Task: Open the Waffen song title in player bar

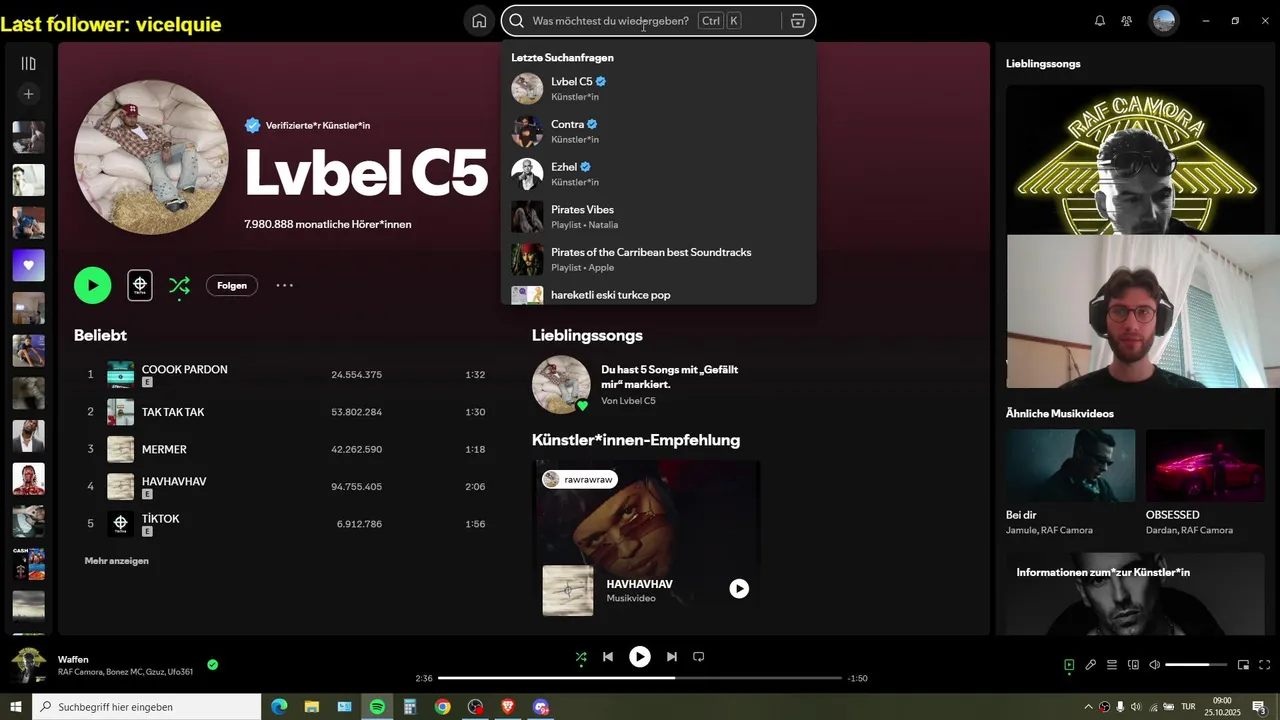Action: point(73,660)
